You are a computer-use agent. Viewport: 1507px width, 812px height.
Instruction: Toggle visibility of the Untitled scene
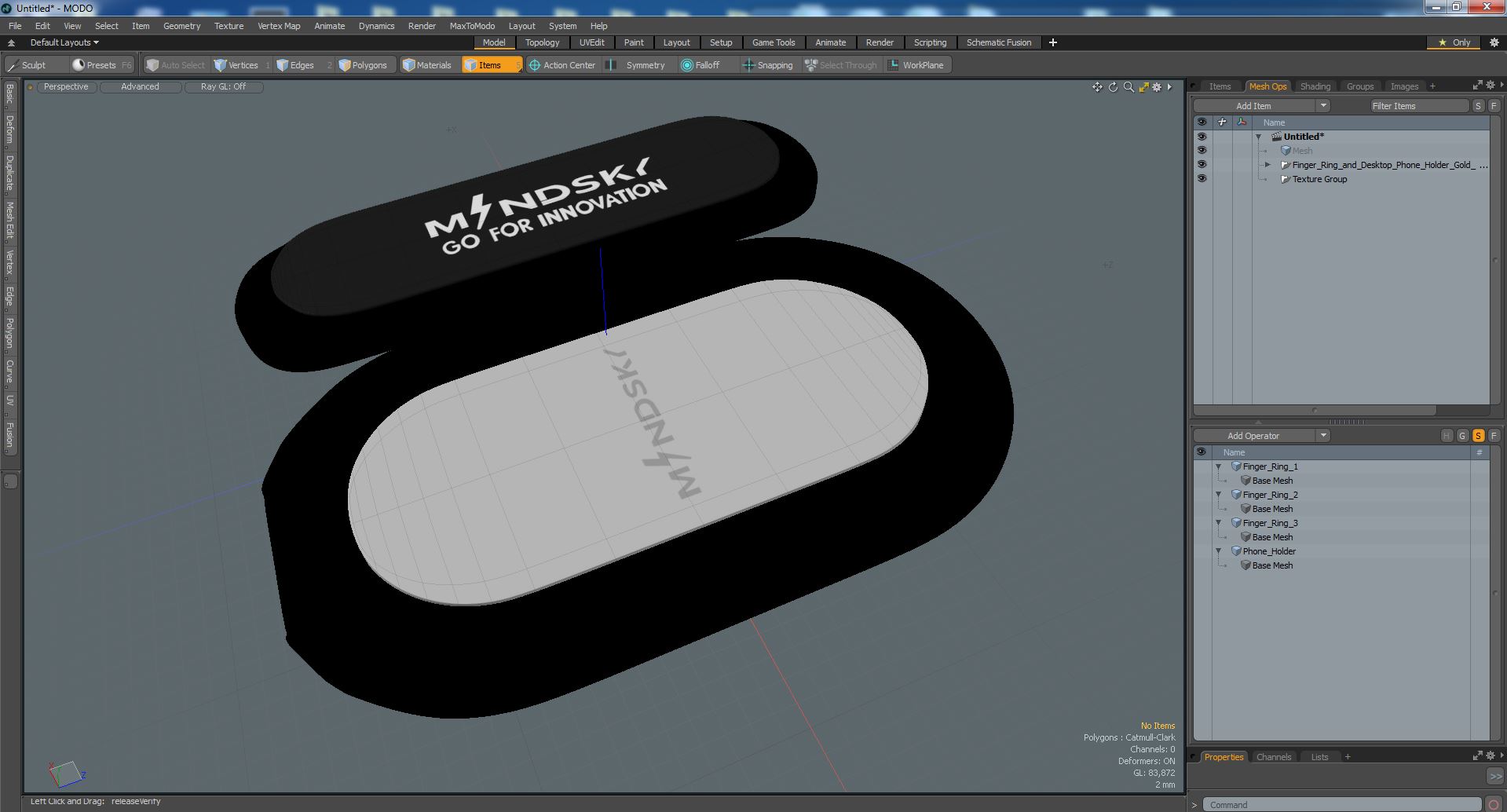click(x=1202, y=137)
